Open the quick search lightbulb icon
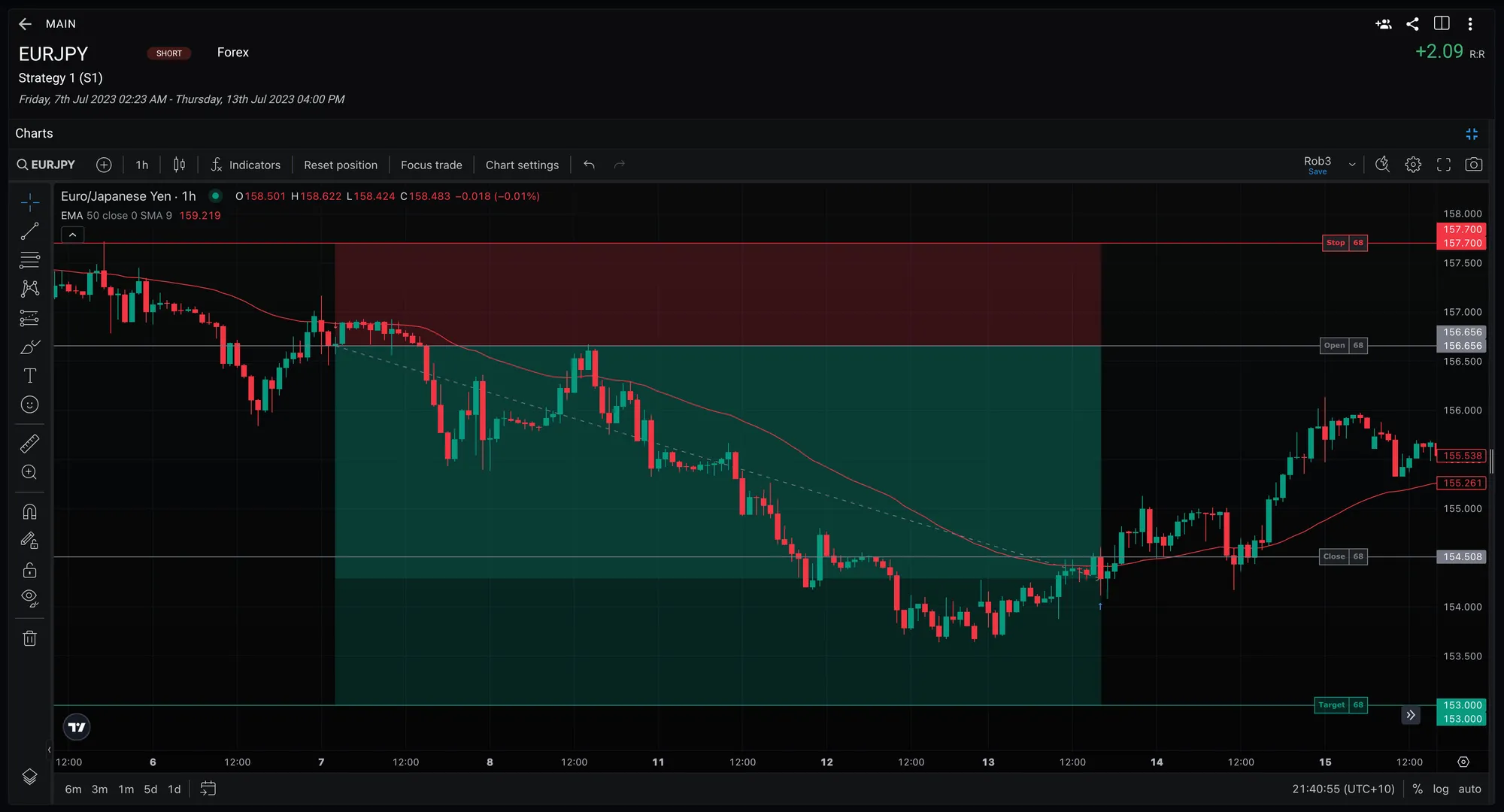1504x812 pixels. [1382, 164]
